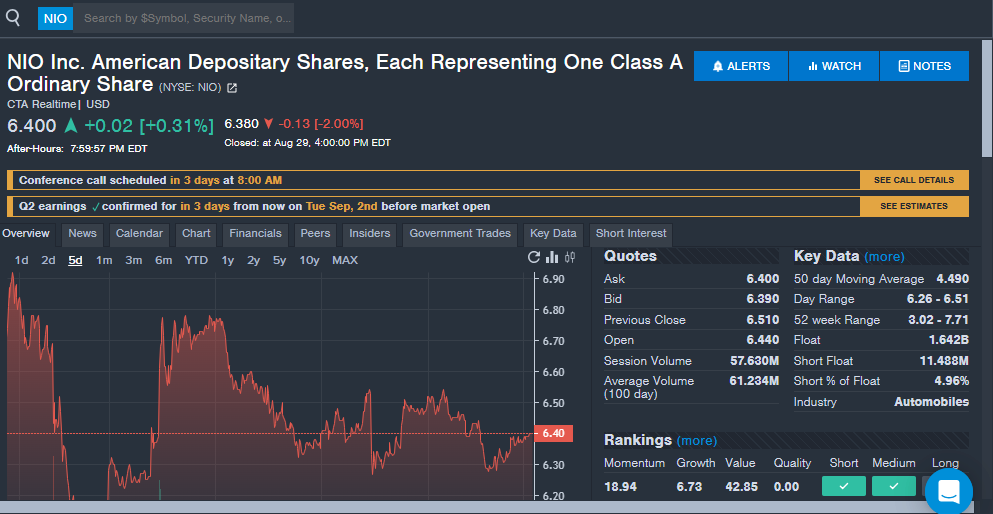Switch to the News tab
This screenshot has height=514, width=993.
[82, 234]
